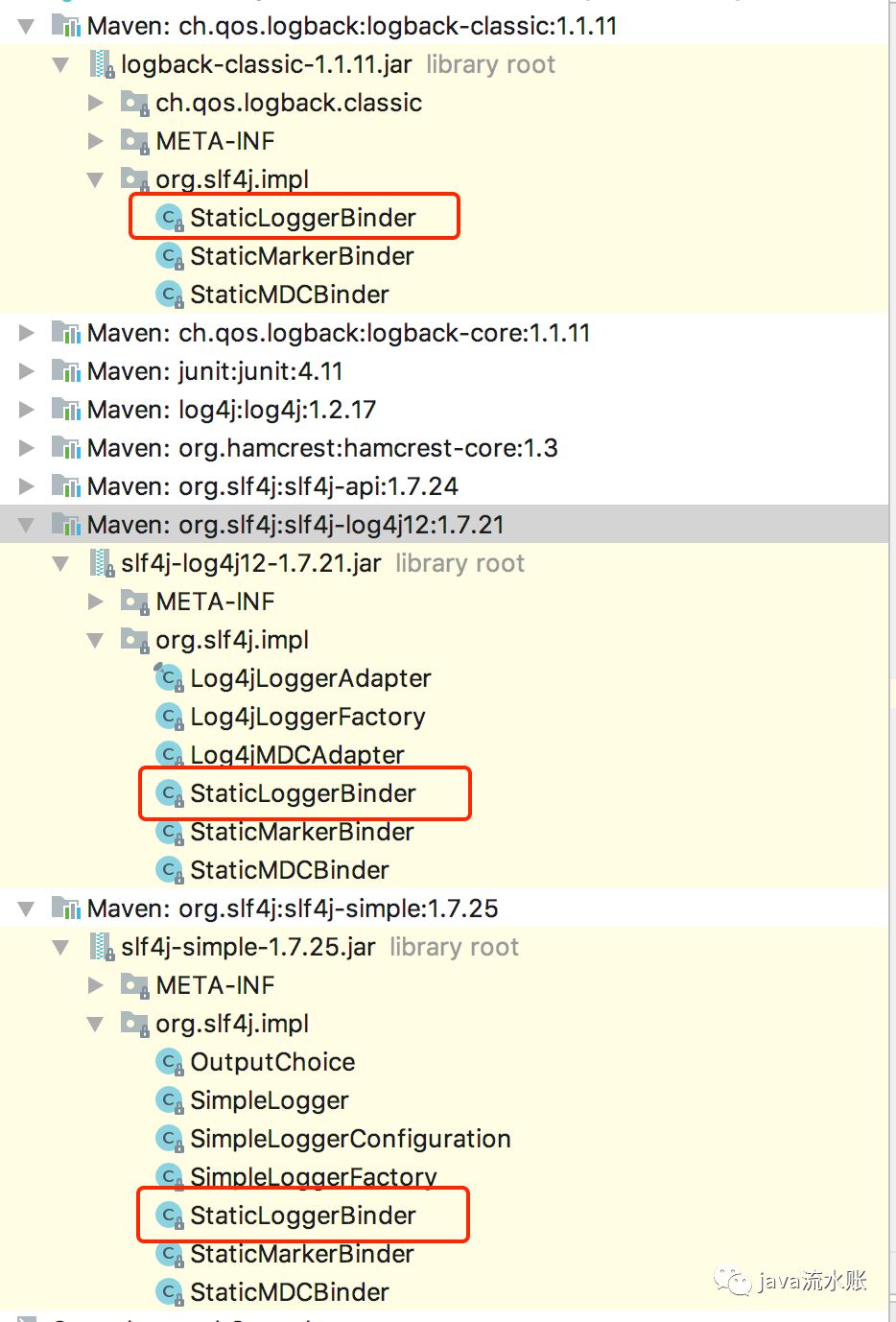The width and height of the screenshot is (896, 1322).
Task: Collapse the slf4j-log4j12-1.7.21.jar library root
Action: 61,563
